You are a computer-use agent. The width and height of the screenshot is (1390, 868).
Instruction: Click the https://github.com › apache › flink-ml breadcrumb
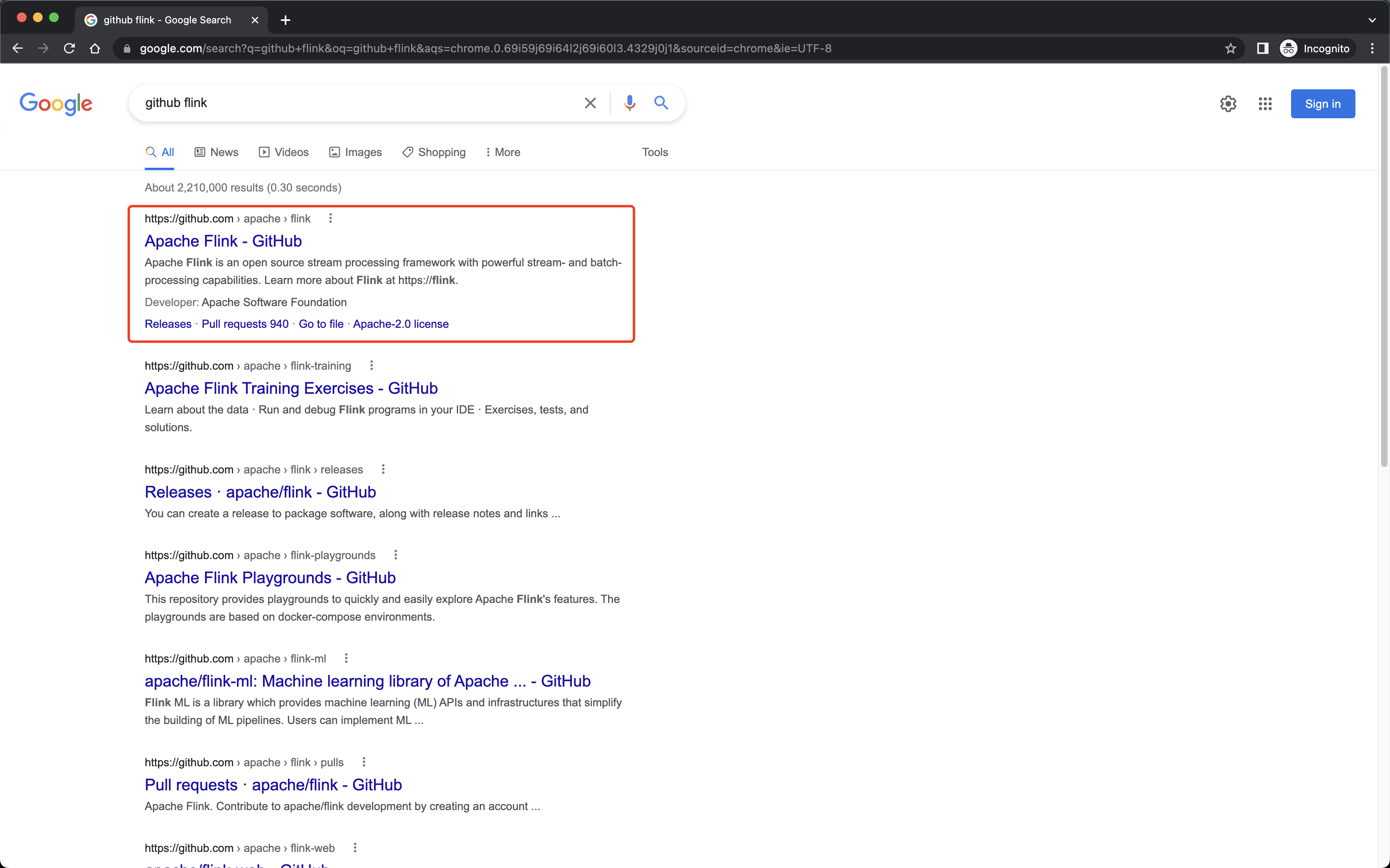pyautogui.click(x=235, y=658)
